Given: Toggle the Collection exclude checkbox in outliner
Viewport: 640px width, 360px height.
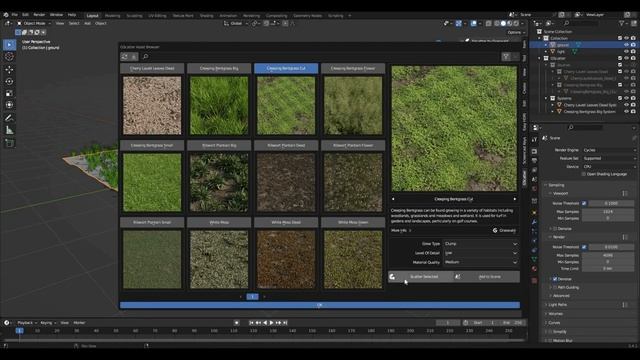Looking at the screenshot, I should [x=620, y=38].
